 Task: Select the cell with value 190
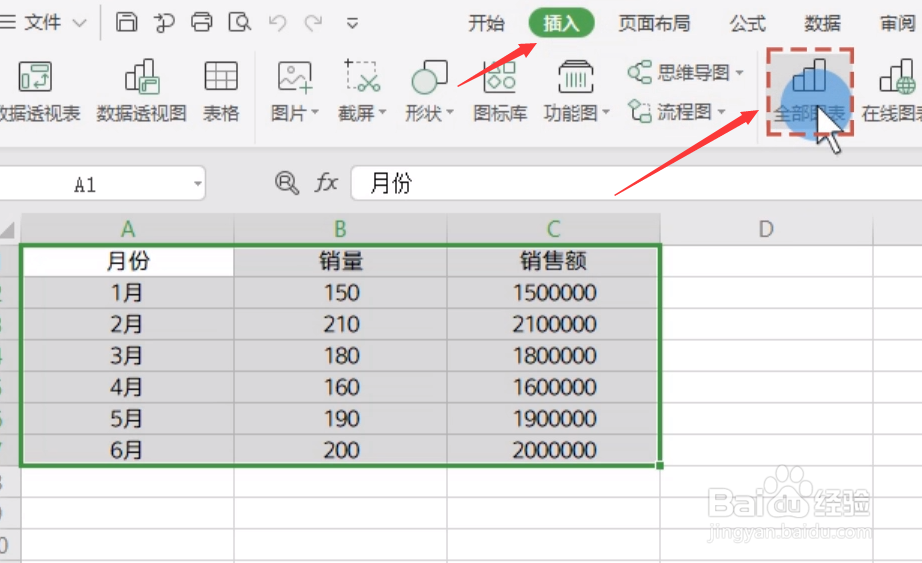click(x=340, y=419)
